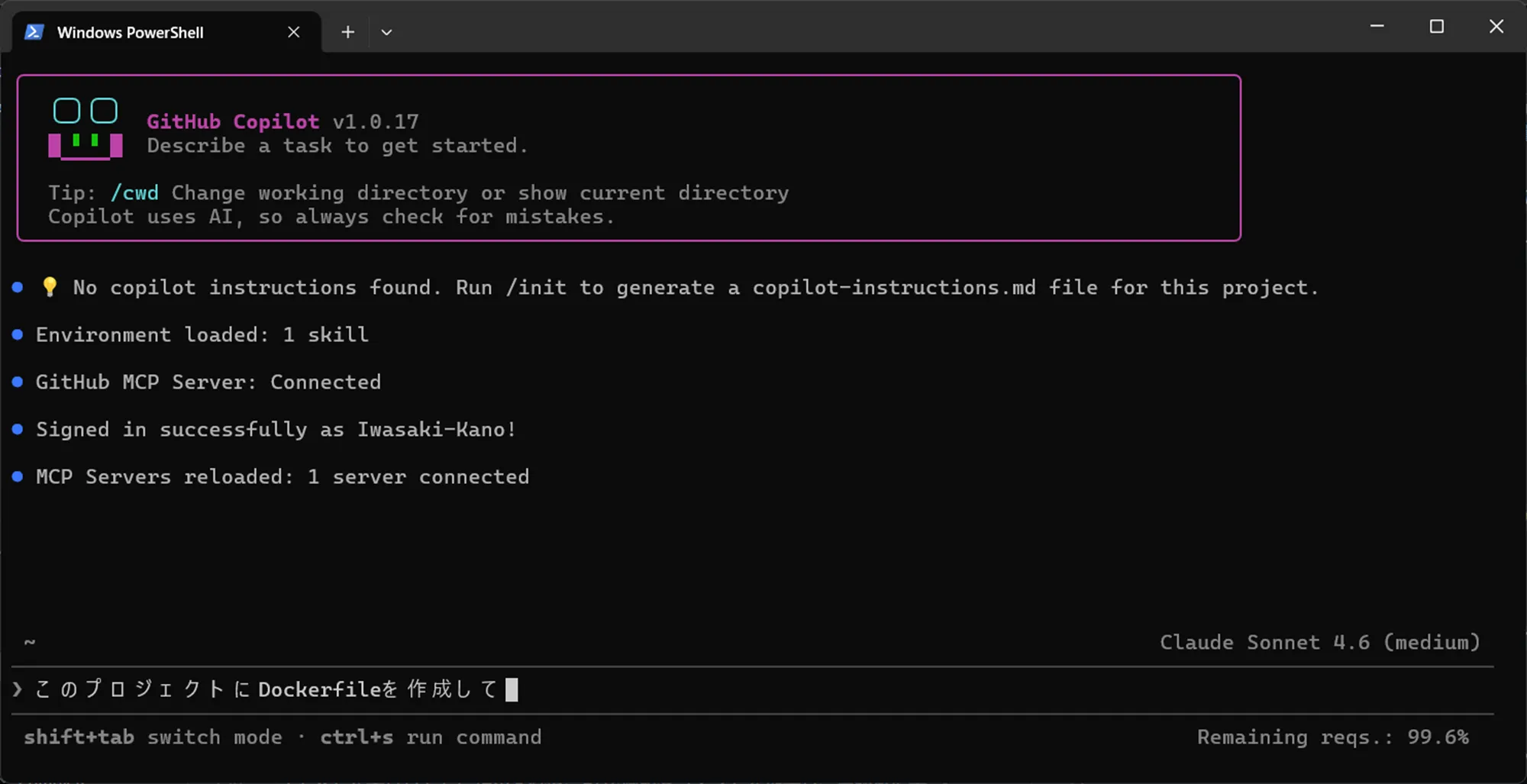Close the Windows PowerShell tab

pyautogui.click(x=294, y=32)
